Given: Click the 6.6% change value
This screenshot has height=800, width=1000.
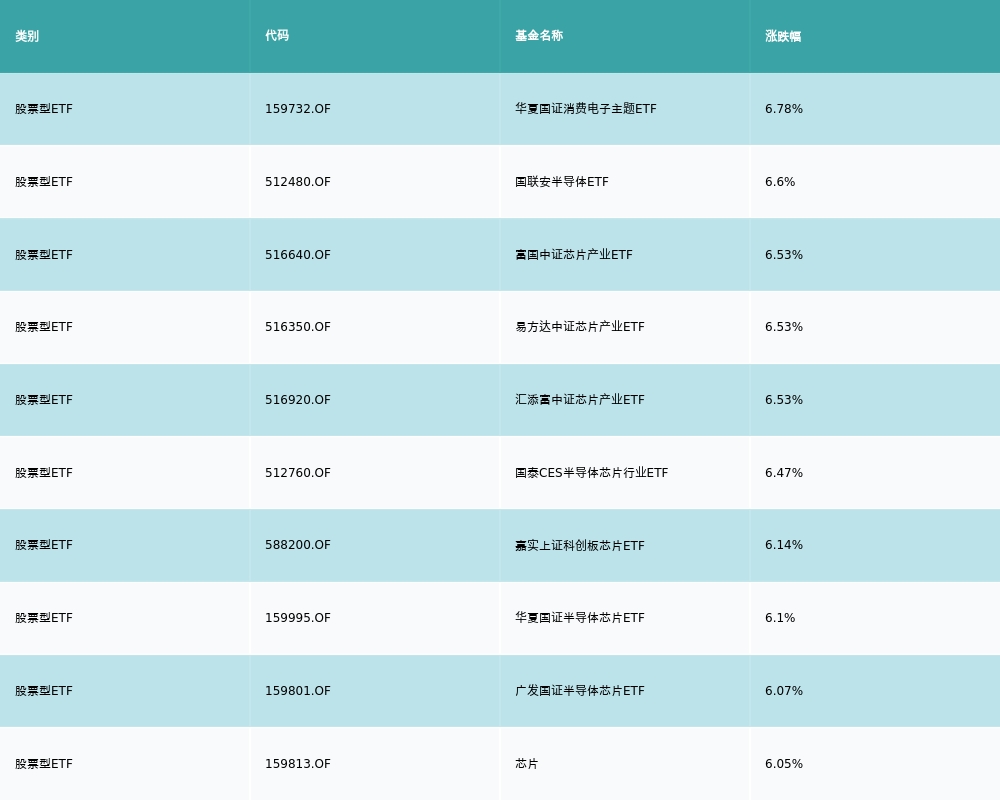Looking at the screenshot, I should 780,182.
